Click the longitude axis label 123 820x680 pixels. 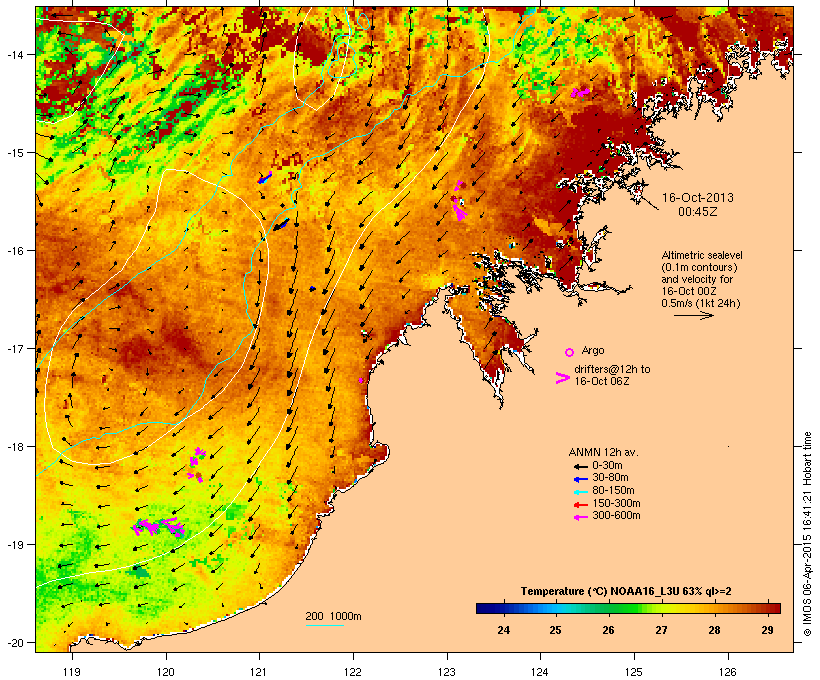click(447, 672)
